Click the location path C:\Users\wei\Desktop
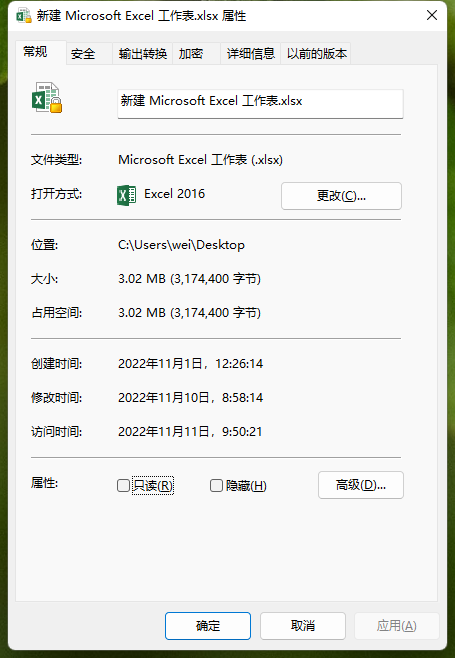 tap(181, 245)
